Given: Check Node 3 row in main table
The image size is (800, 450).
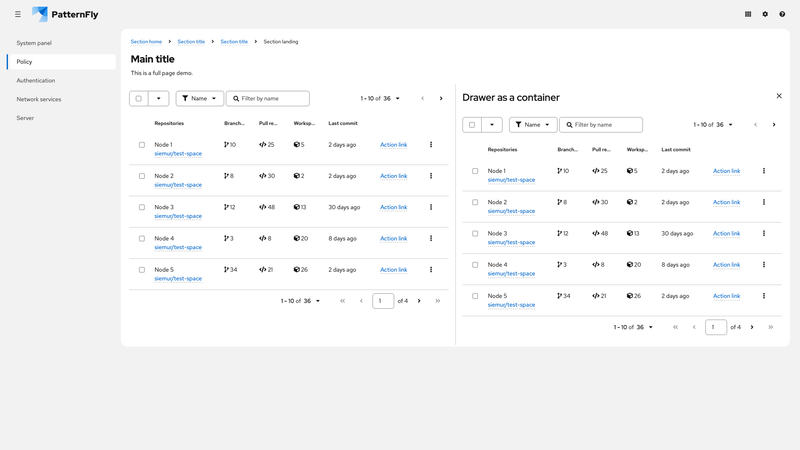Looking at the screenshot, I should pyautogui.click(x=142, y=207).
